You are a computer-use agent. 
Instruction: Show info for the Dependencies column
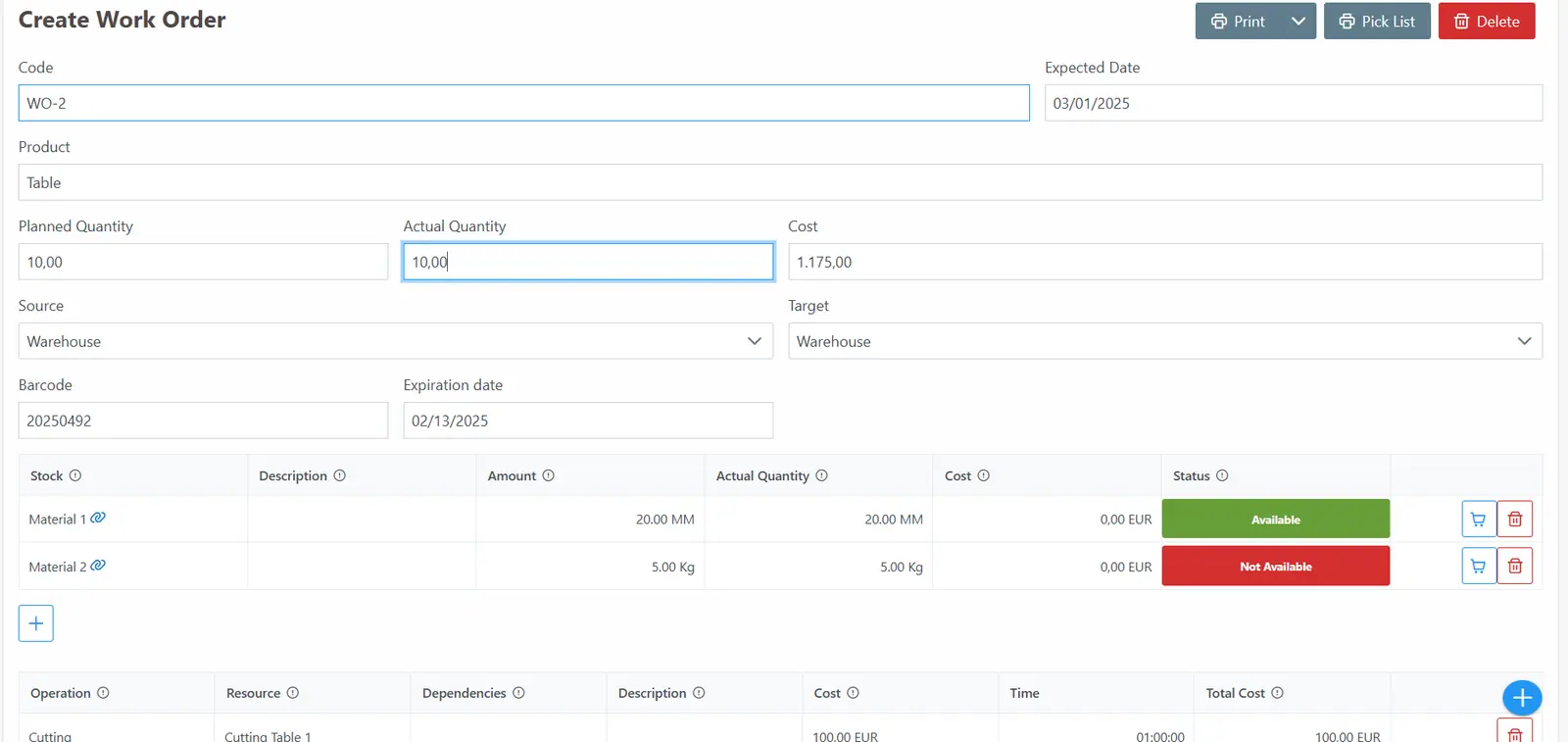(x=519, y=693)
